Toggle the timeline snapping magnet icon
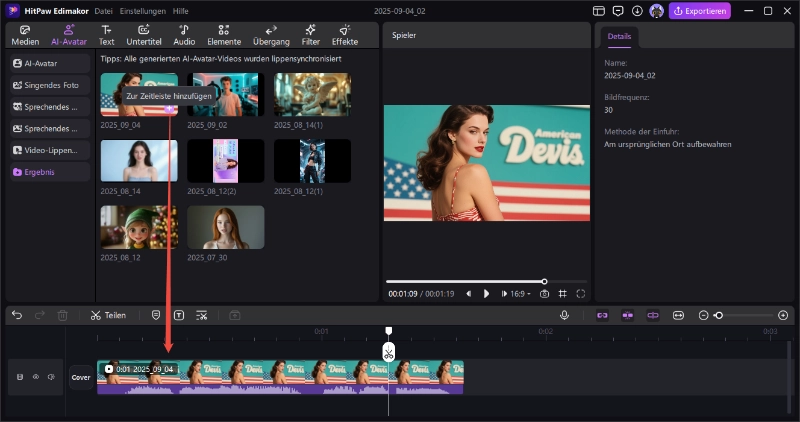This screenshot has height=422, width=800. click(x=628, y=315)
